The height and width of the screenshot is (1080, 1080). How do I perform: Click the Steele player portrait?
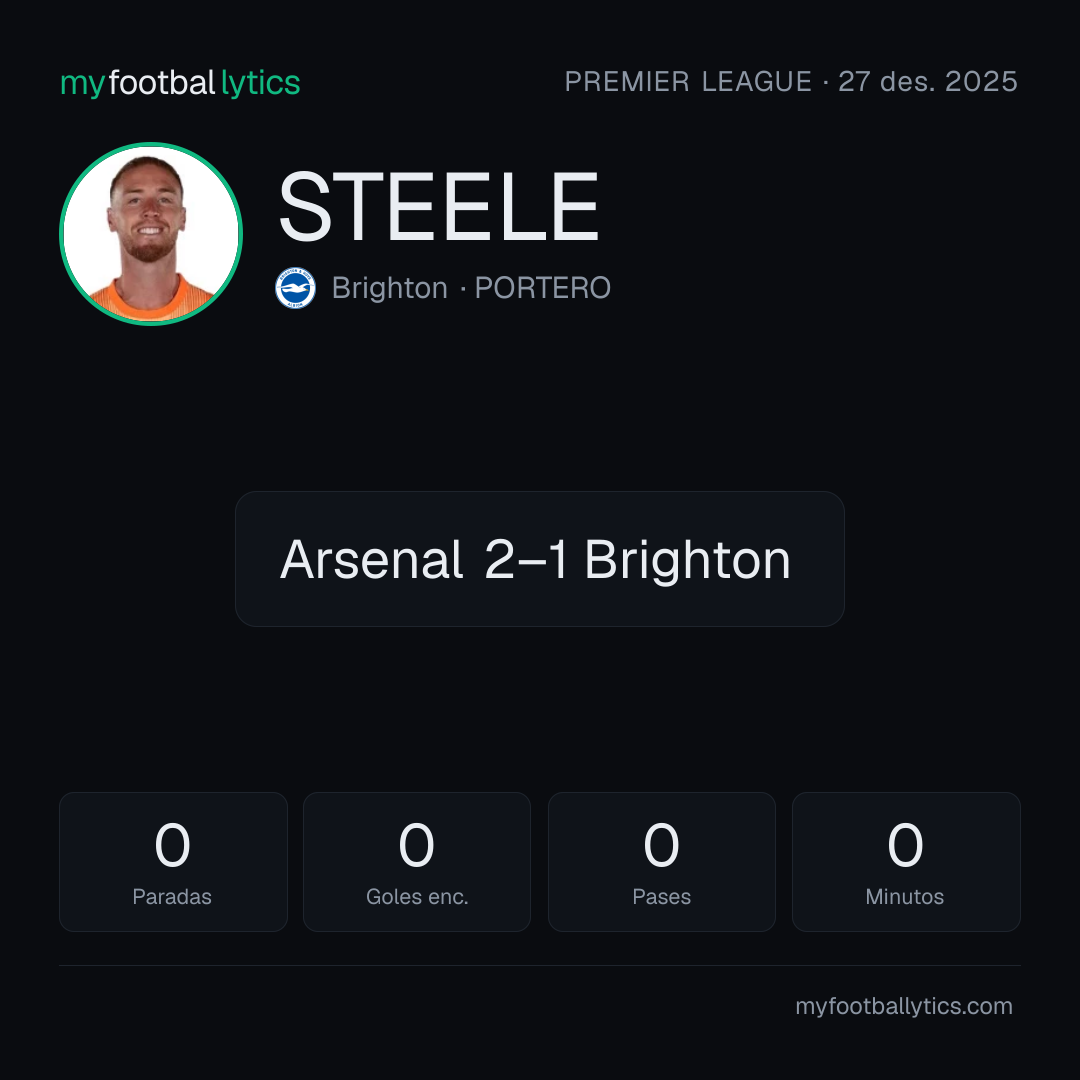151,233
